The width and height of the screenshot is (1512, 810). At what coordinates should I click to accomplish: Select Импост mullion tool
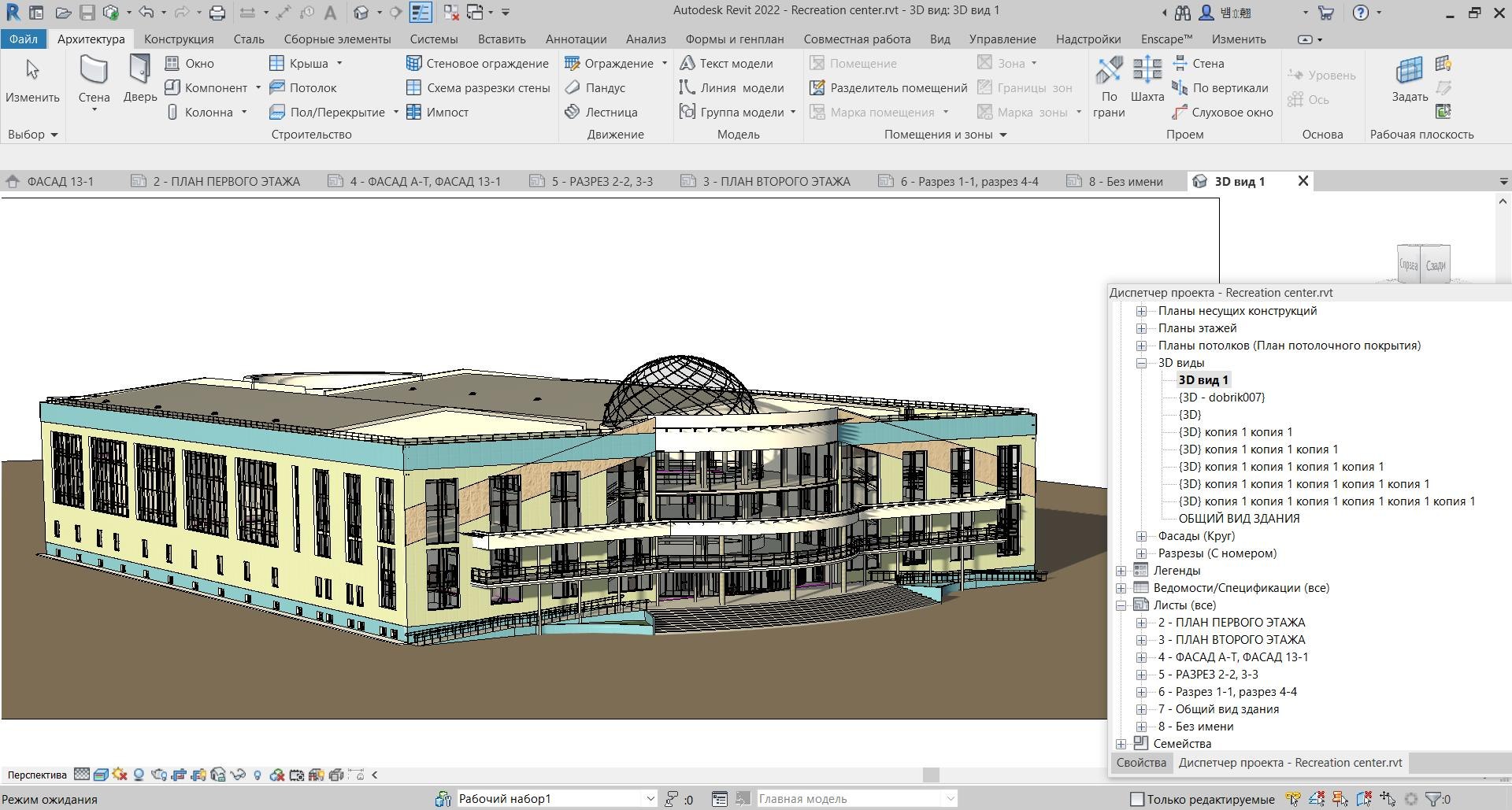pos(437,112)
